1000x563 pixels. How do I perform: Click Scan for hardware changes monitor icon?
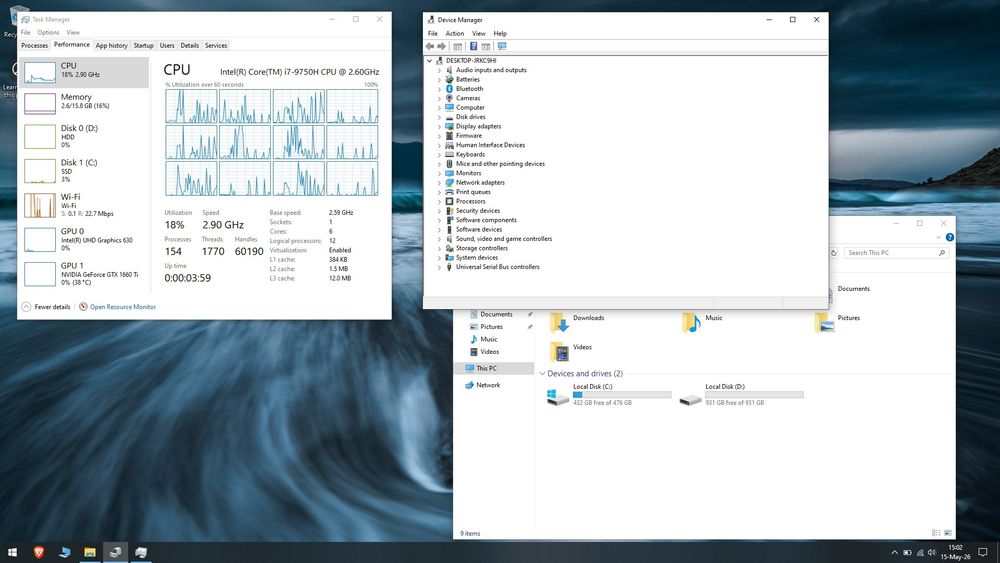(502, 46)
